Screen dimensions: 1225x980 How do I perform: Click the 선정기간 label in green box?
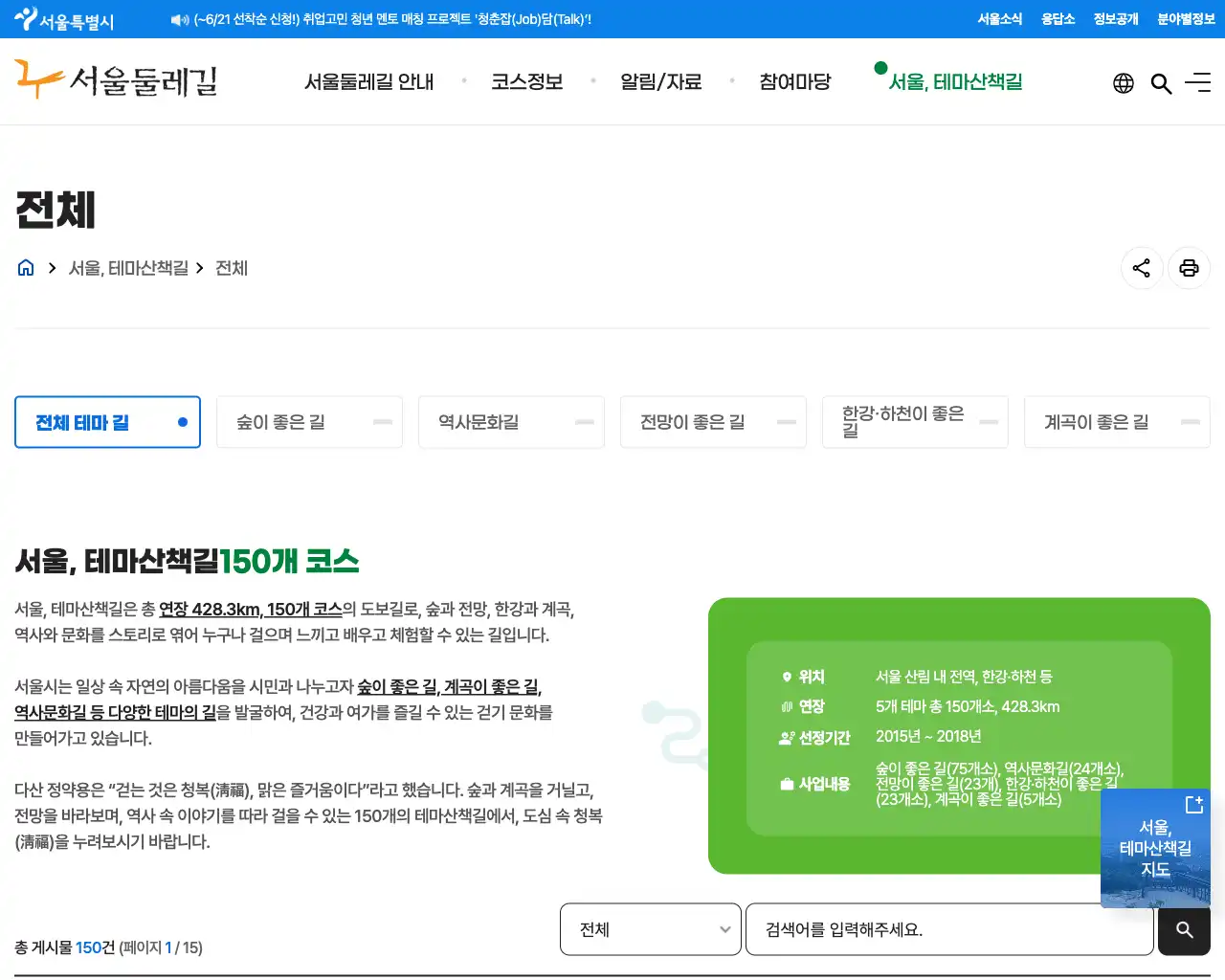(824, 738)
